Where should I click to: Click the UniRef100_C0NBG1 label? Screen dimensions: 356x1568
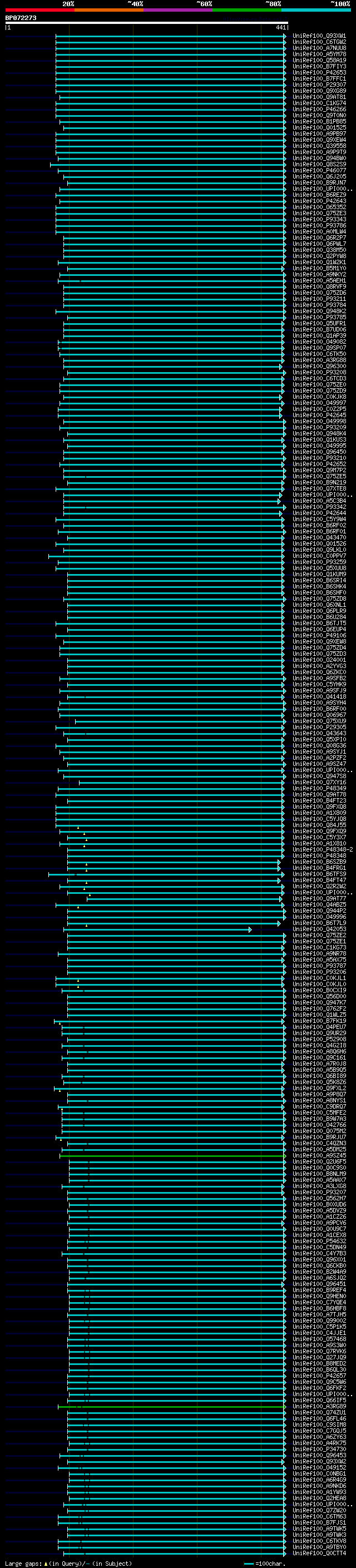319,1474
